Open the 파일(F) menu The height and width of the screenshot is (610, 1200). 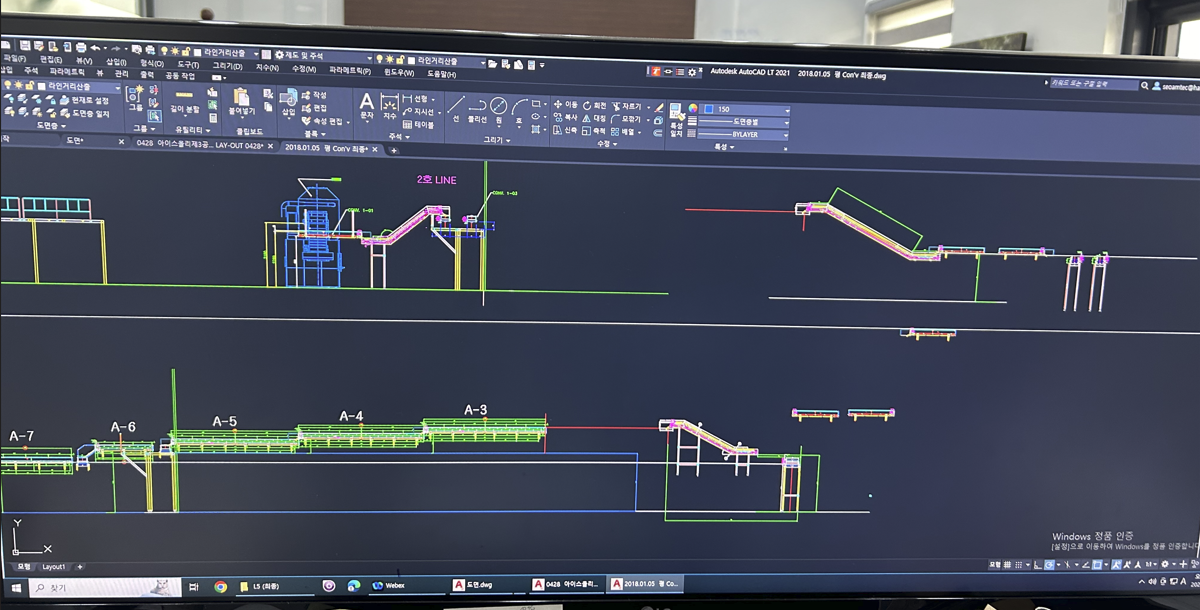14,59
